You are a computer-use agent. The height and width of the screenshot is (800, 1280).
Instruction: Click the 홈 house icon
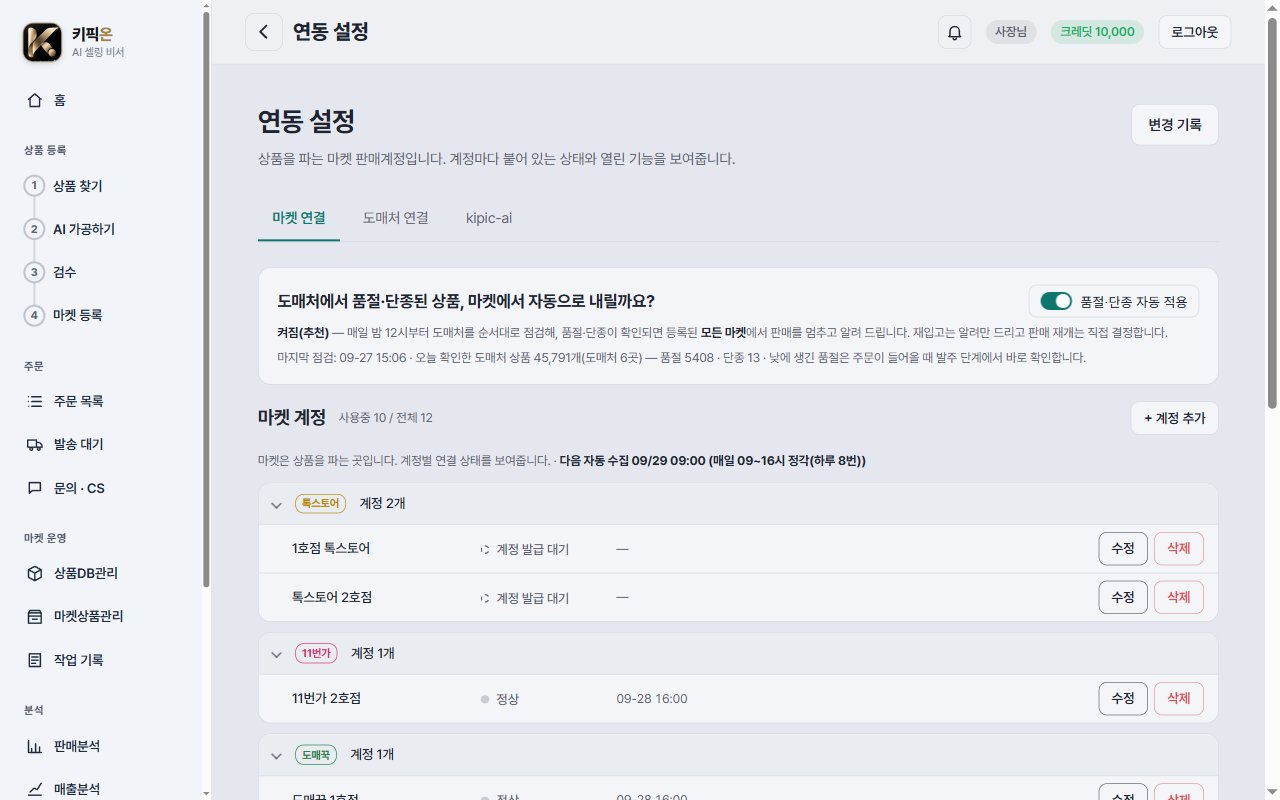[x=35, y=100]
